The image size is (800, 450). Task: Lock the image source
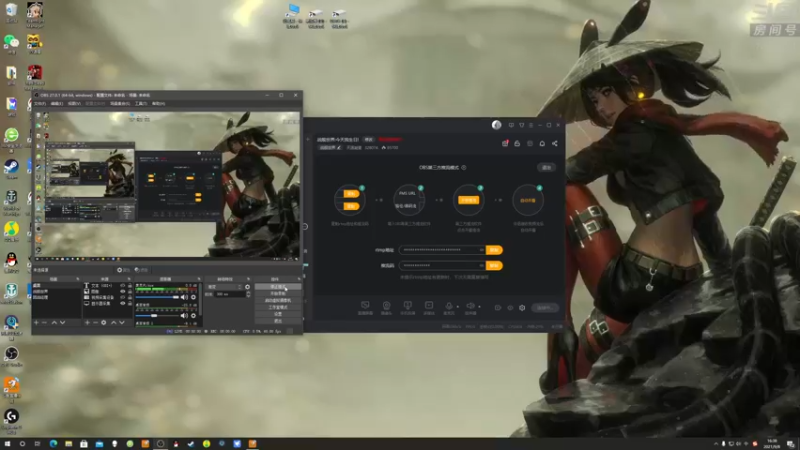point(130,291)
